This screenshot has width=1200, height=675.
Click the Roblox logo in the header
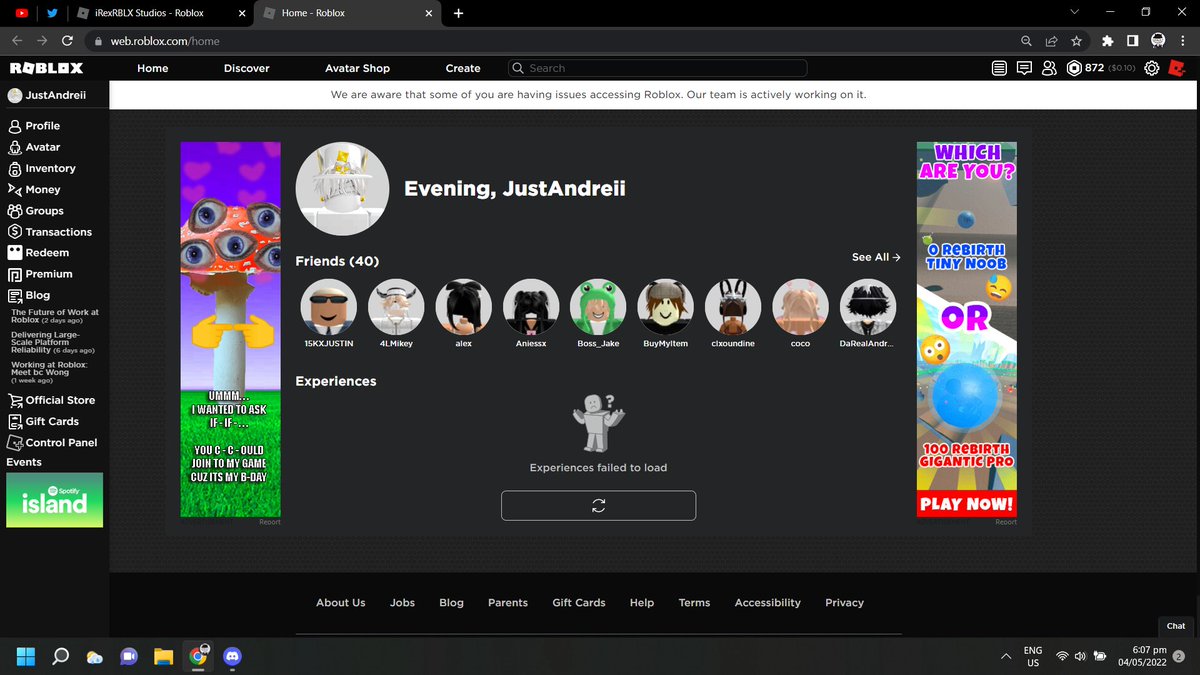(x=46, y=68)
